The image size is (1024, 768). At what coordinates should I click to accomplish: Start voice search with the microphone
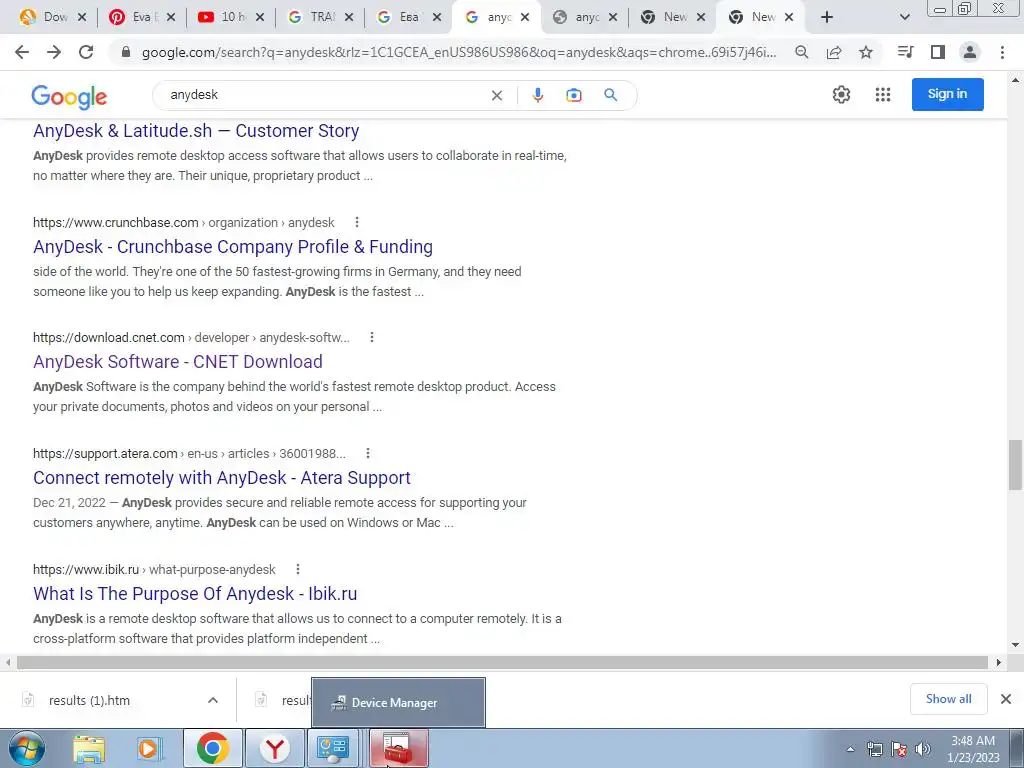pos(537,95)
